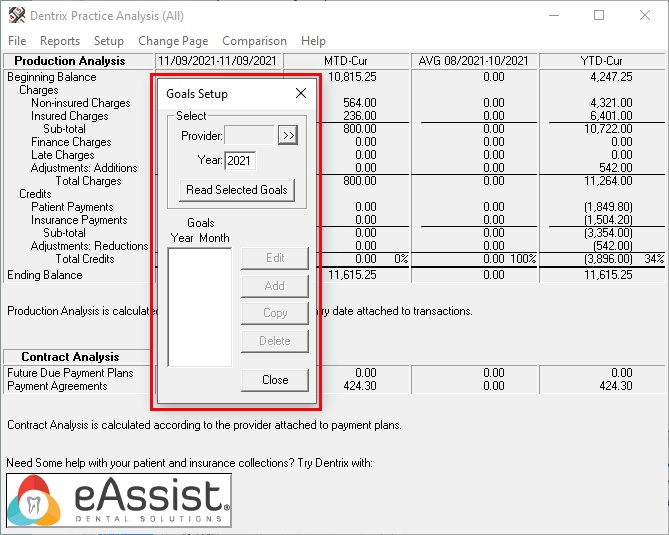Image resolution: width=669 pixels, height=535 pixels.
Task: Click the Goals Year Month list box
Action: point(200,307)
